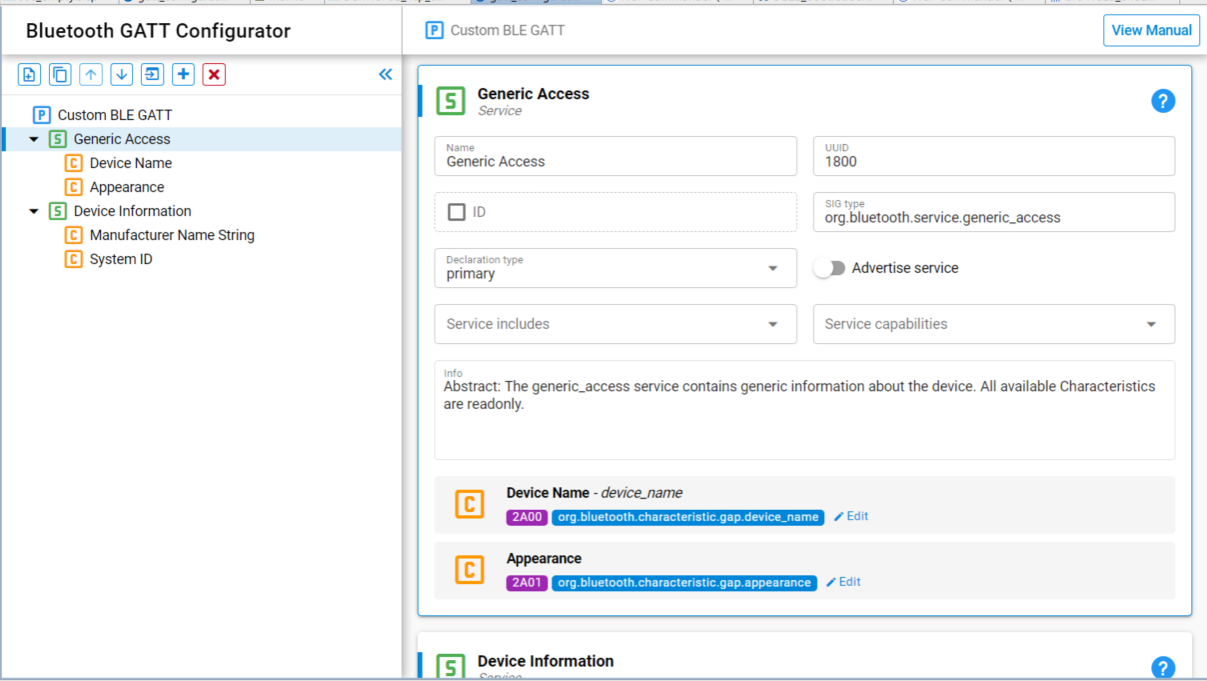Edit the Appearance characteristic

click(843, 581)
